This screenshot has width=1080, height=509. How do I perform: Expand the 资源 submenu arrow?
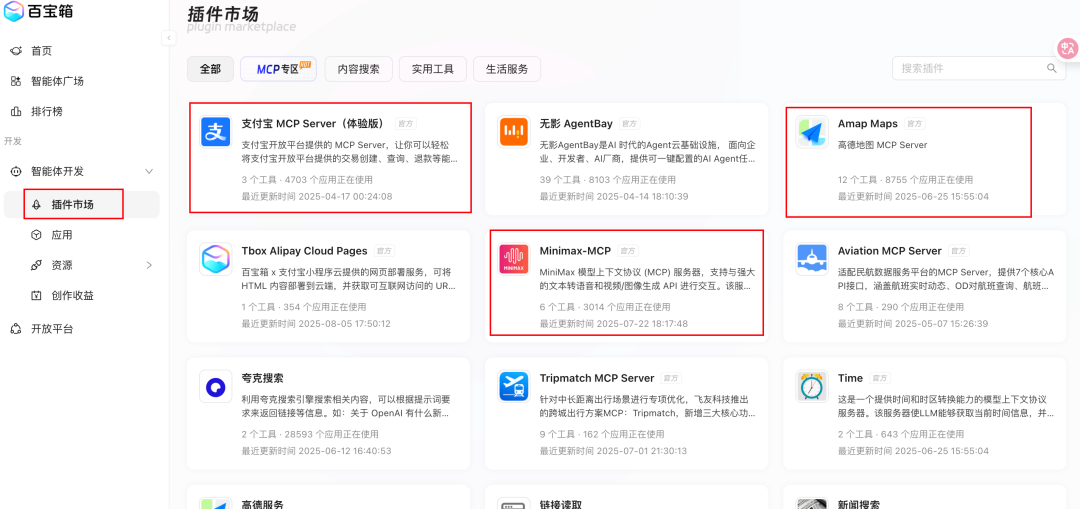pyautogui.click(x=149, y=265)
